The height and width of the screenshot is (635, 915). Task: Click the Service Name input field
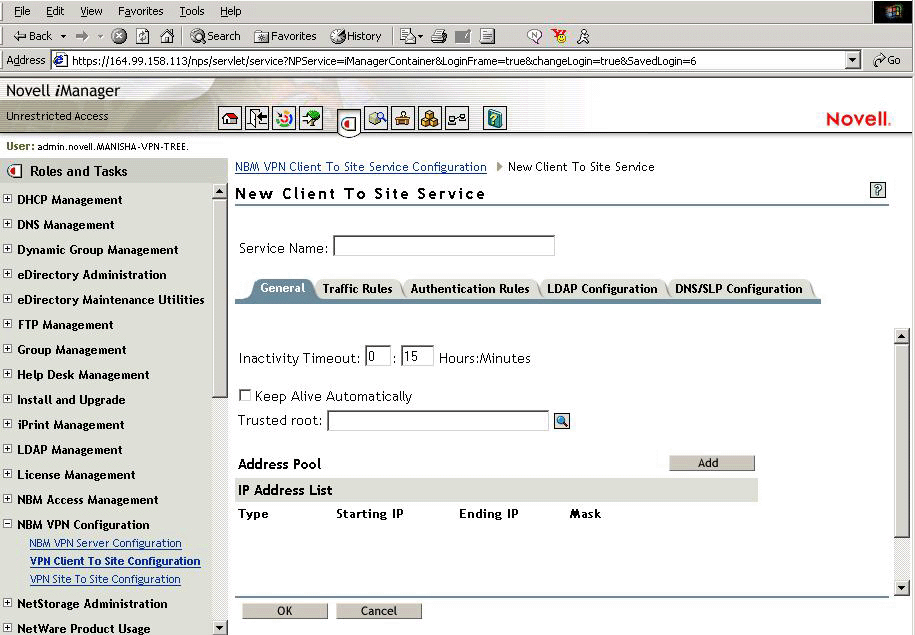point(444,246)
